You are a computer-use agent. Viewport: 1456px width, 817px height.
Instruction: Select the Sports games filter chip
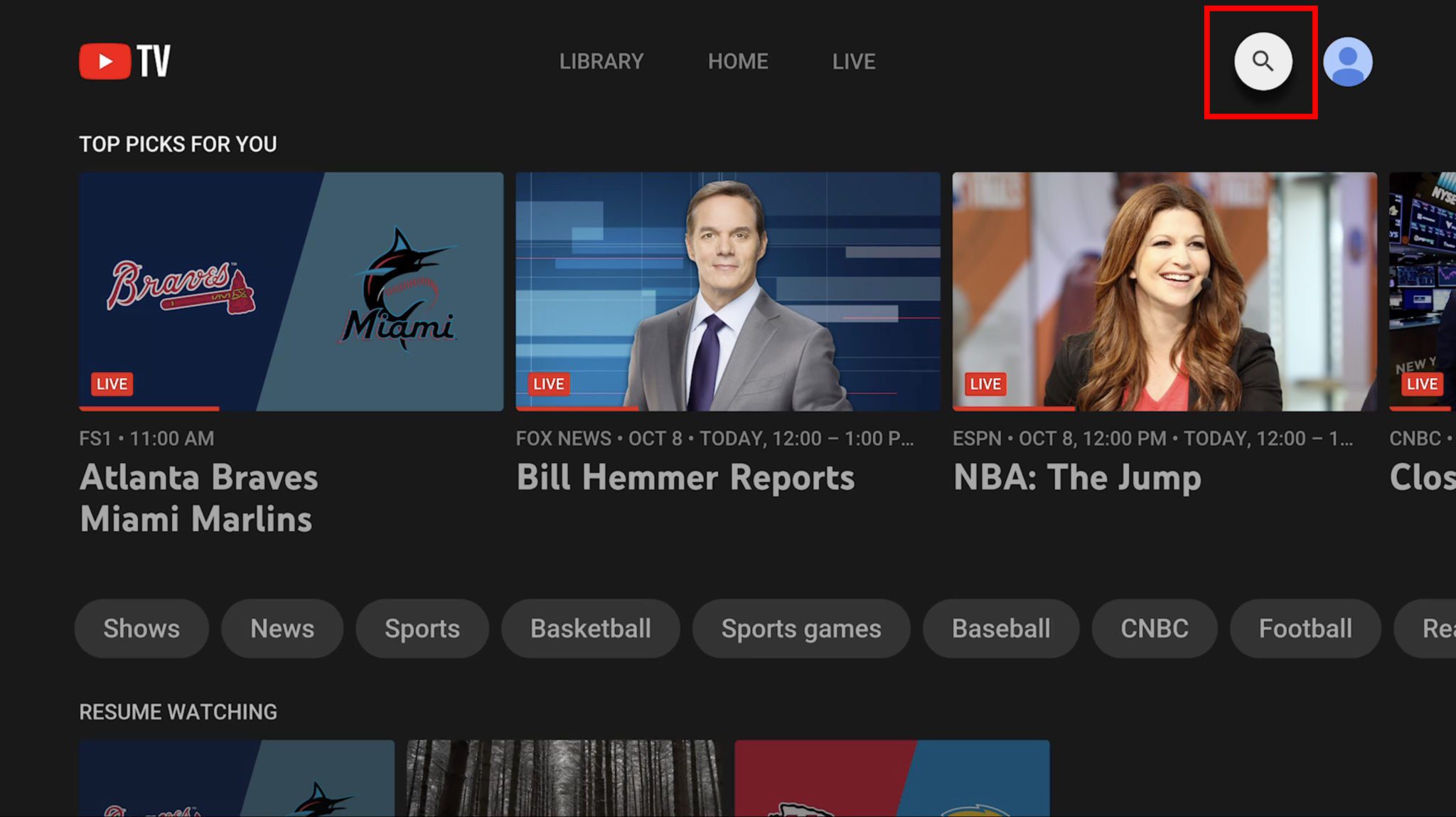pyautogui.click(x=801, y=628)
